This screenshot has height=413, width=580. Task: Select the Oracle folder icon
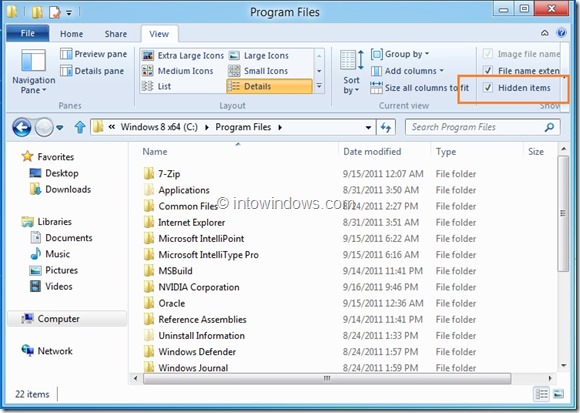click(149, 303)
